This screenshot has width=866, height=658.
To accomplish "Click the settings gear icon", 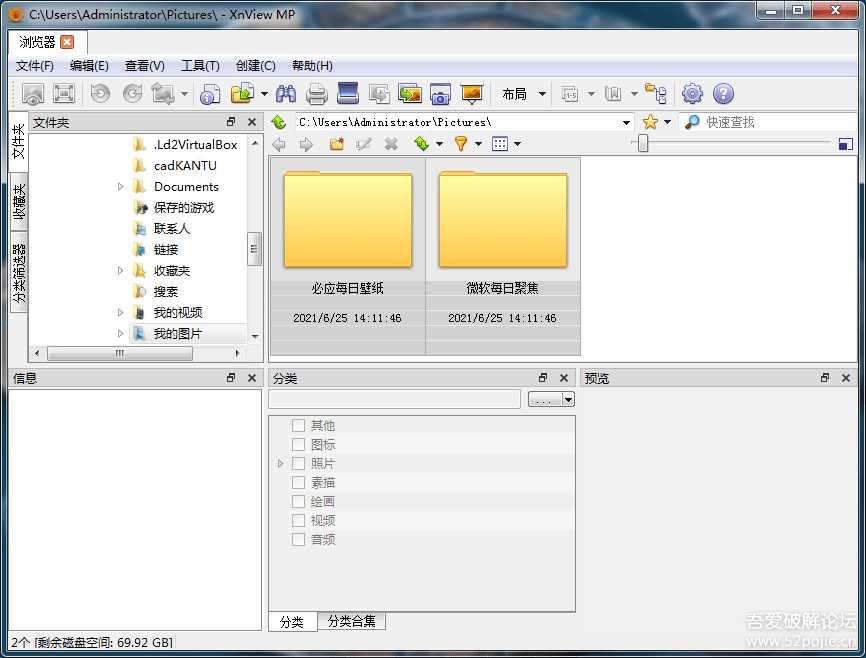I will pos(691,93).
